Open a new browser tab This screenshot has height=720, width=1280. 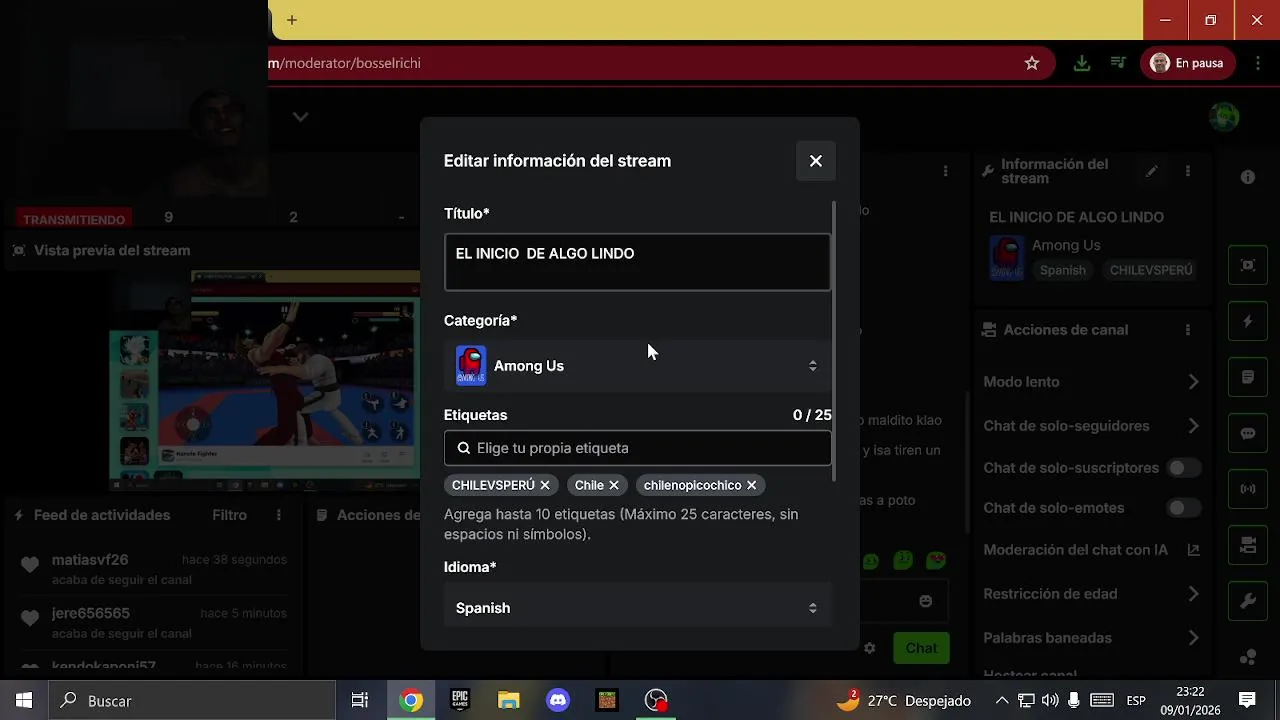(x=291, y=20)
